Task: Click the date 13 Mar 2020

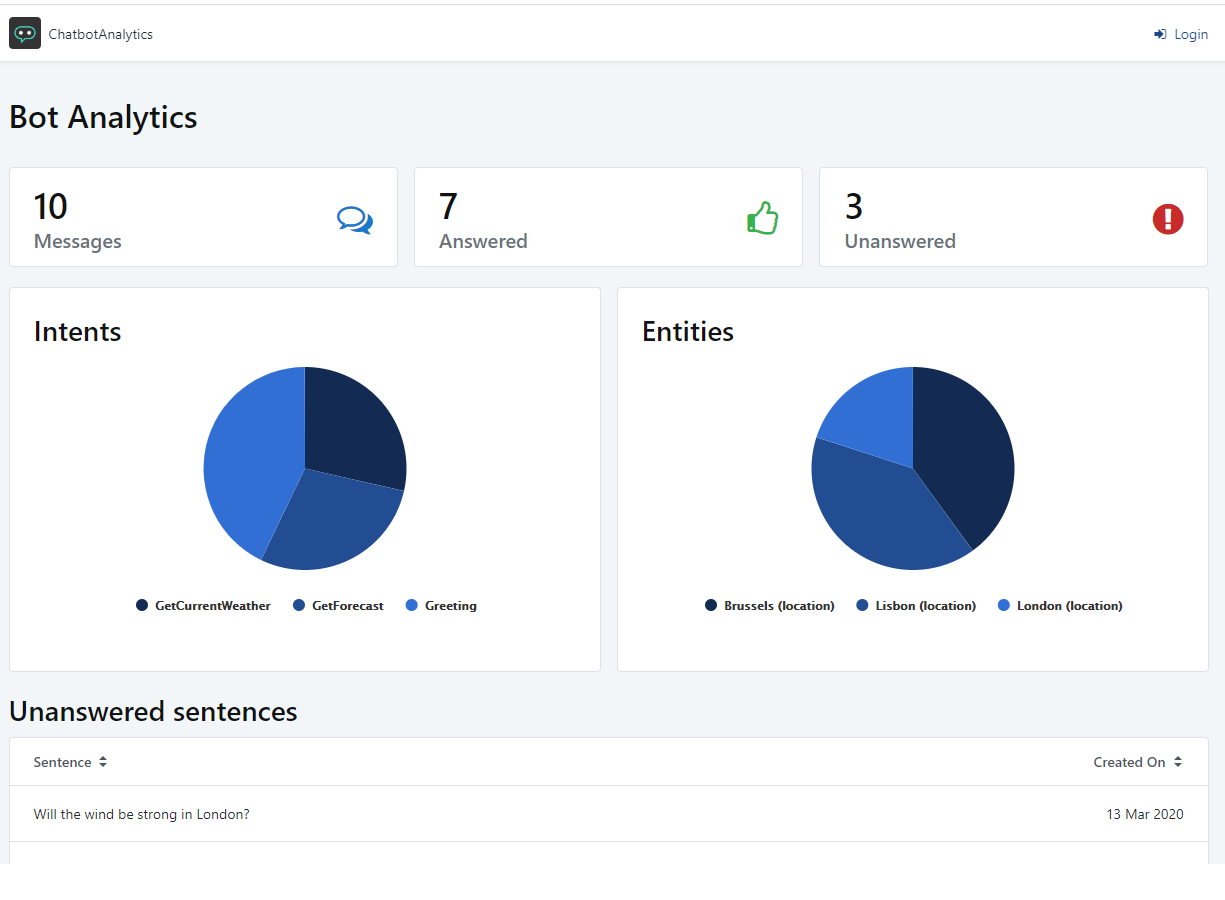Action: (1145, 814)
